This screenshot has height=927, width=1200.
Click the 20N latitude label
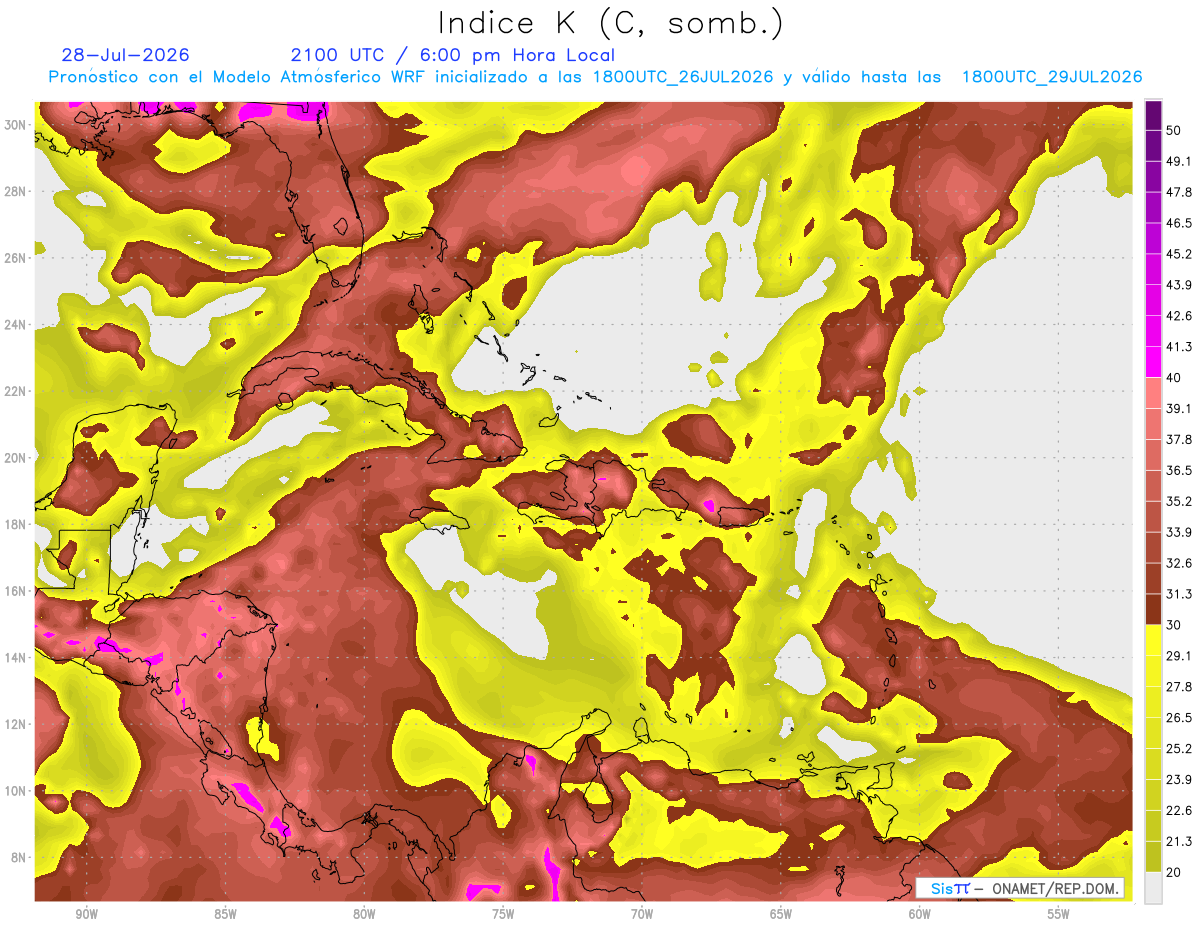(17, 458)
